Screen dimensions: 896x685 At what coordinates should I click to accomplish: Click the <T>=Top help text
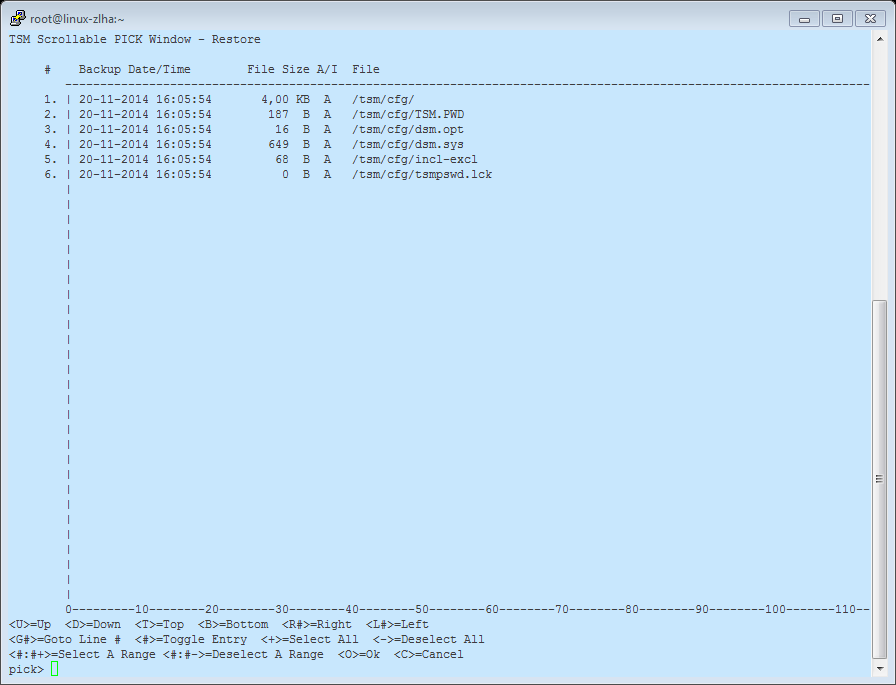point(159,624)
